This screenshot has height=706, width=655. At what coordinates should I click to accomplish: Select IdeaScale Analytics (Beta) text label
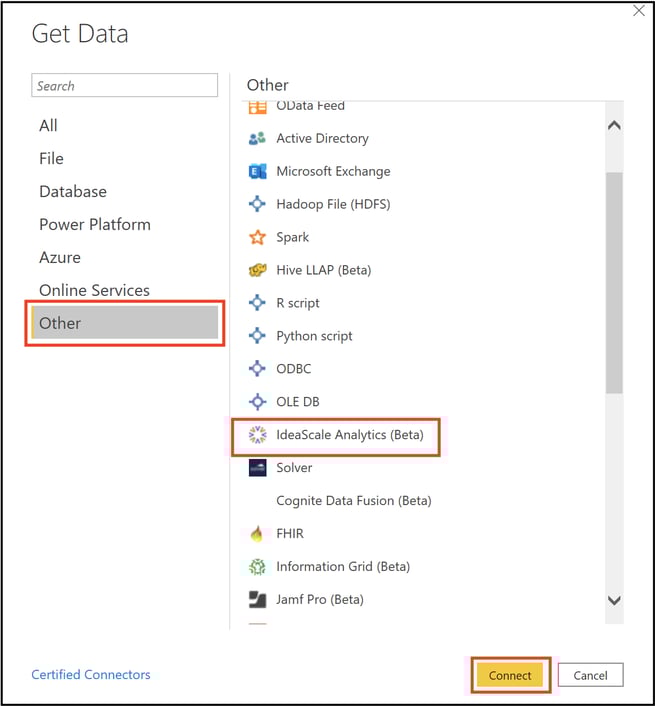(x=350, y=434)
